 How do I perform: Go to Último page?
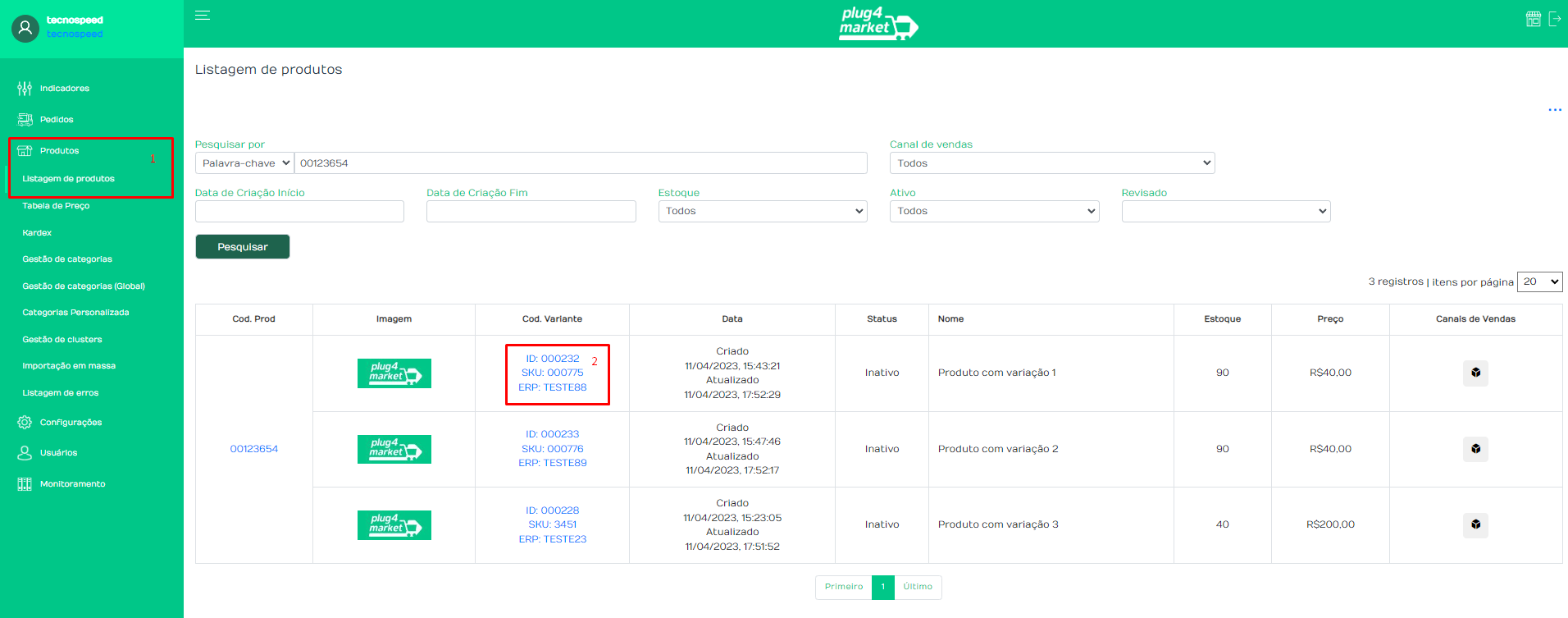click(918, 588)
